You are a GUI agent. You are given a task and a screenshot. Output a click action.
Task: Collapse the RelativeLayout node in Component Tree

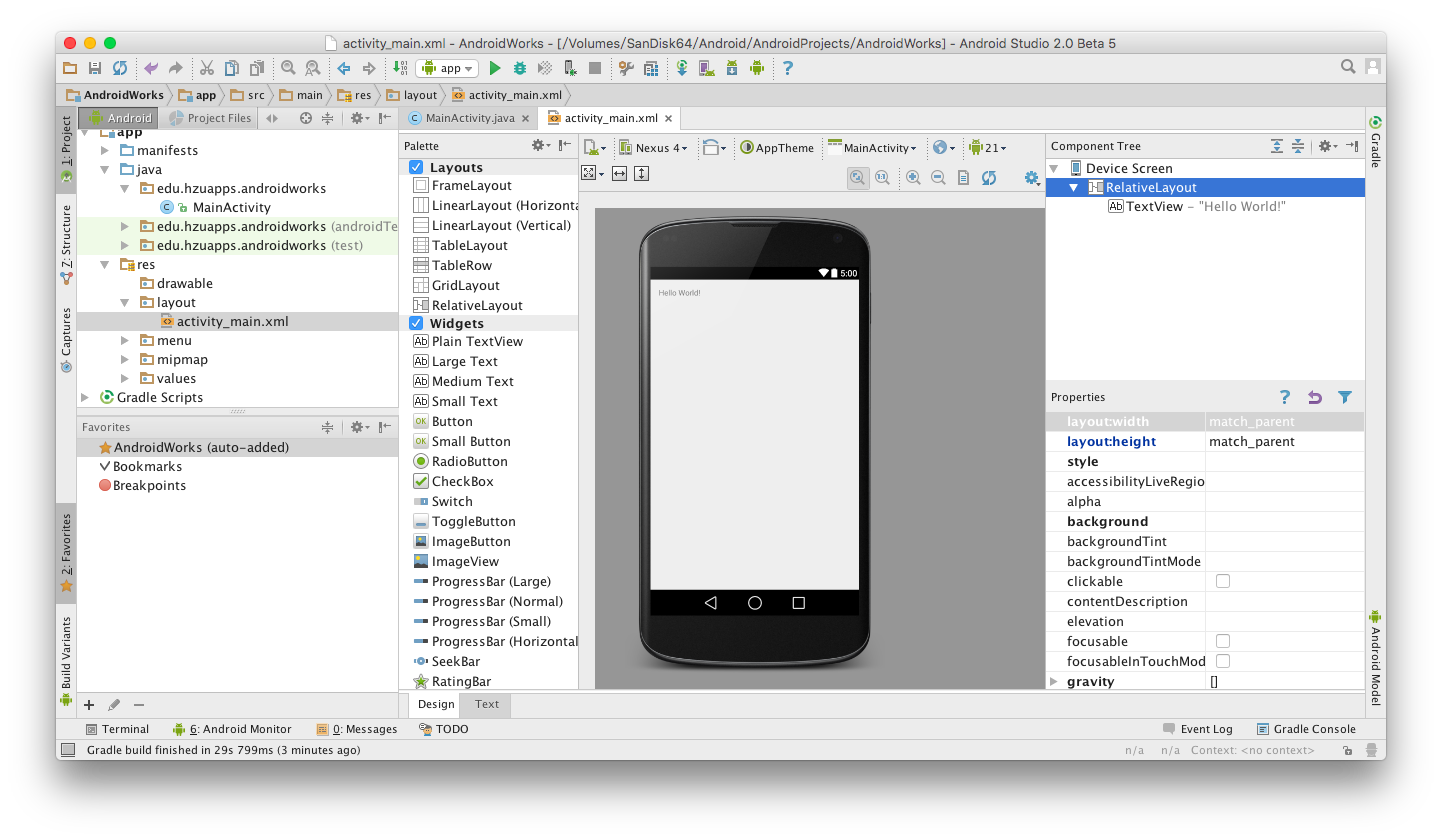click(1074, 187)
